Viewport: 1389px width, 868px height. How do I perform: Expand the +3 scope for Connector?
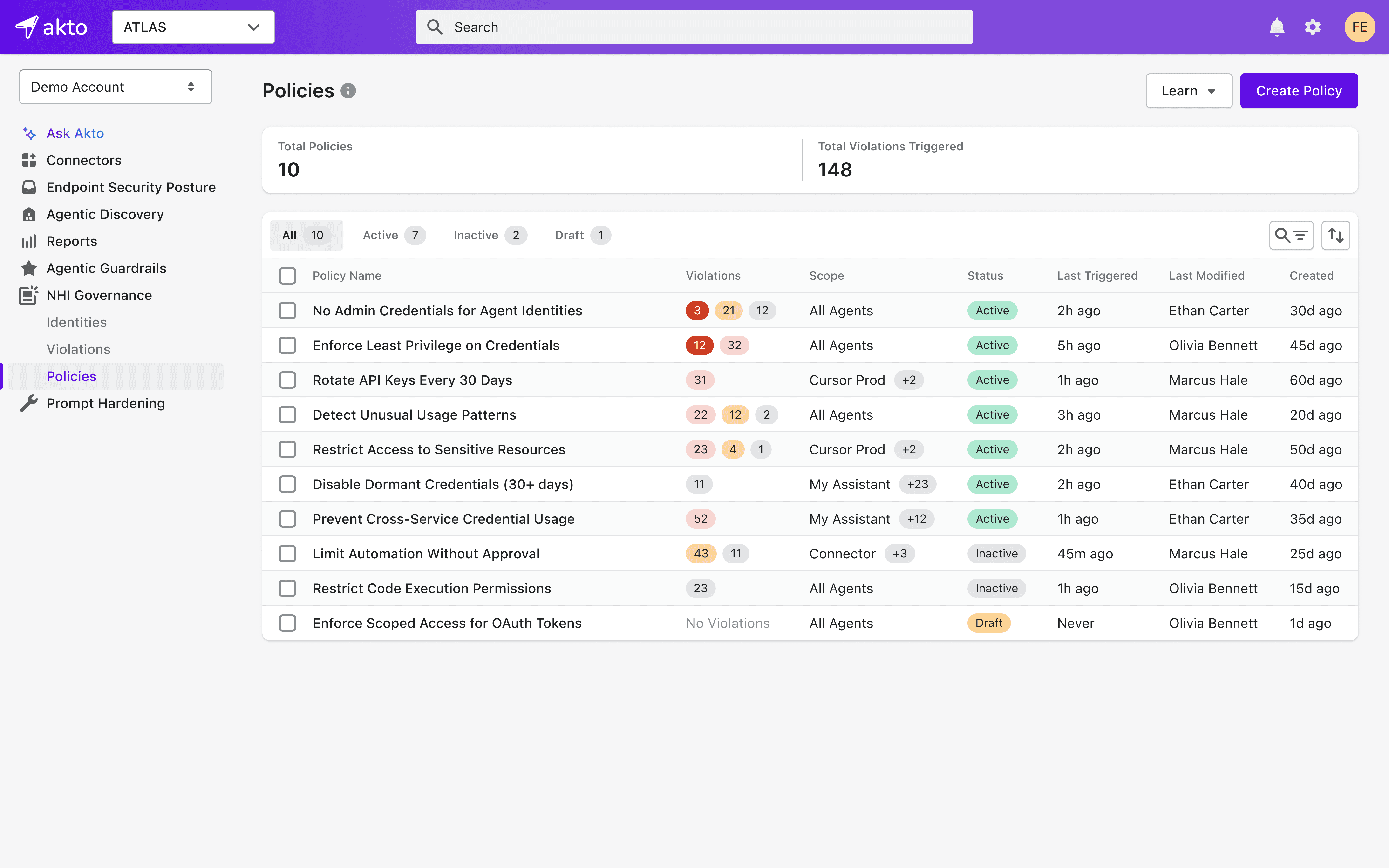tap(900, 553)
